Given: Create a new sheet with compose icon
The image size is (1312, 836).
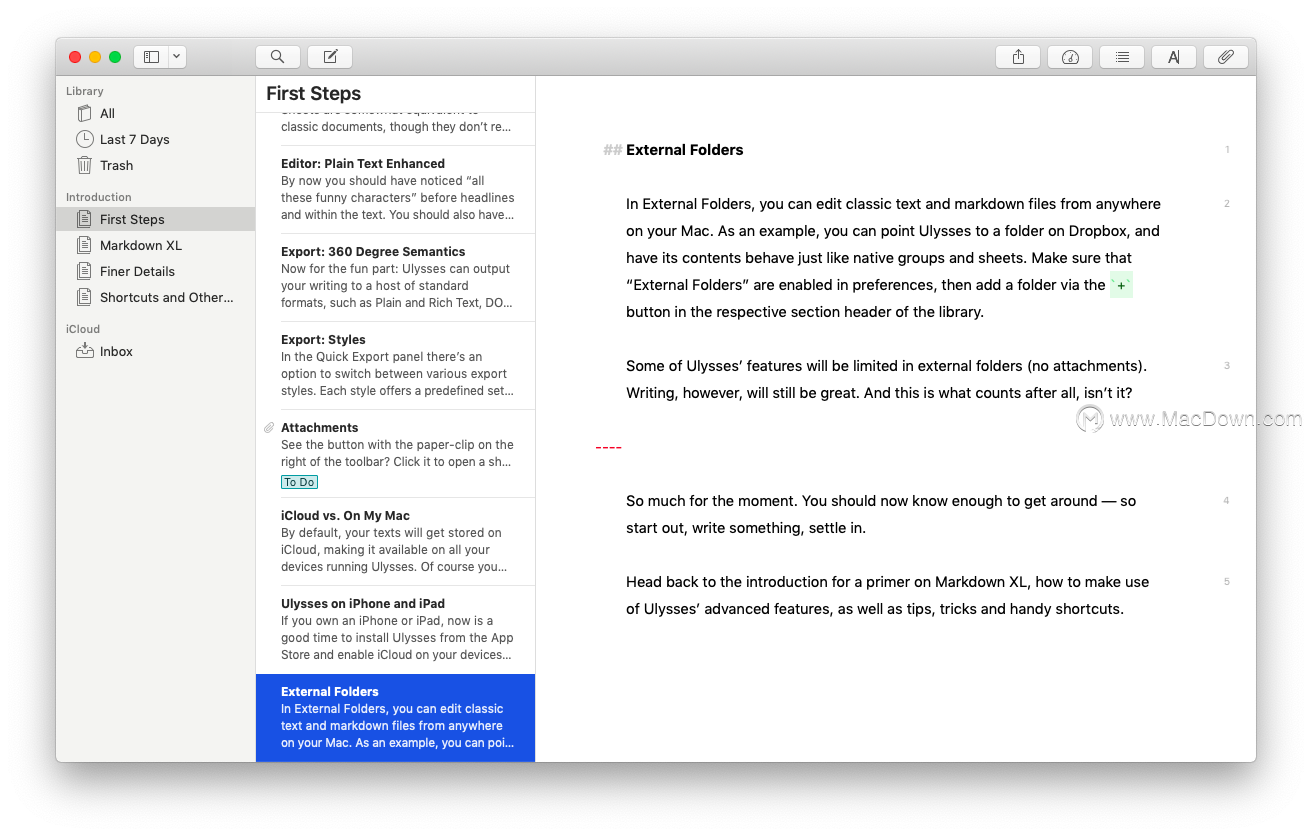Looking at the screenshot, I should coord(330,57).
